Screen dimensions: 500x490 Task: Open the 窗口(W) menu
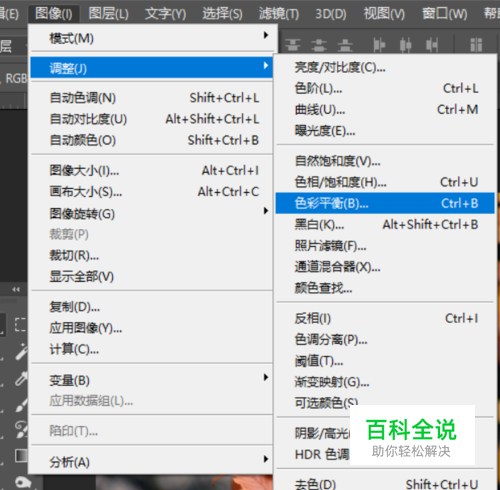444,14
